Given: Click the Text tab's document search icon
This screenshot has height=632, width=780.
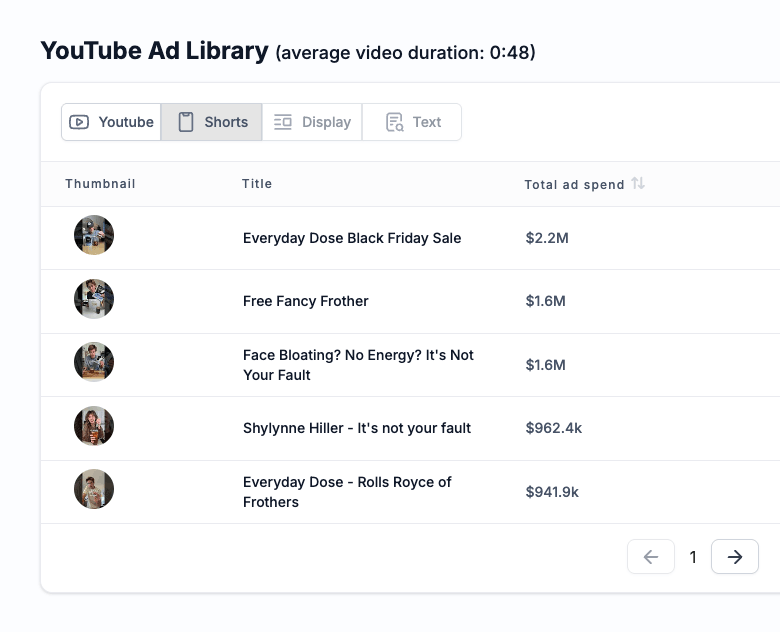Looking at the screenshot, I should pyautogui.click(x=394, y=122).
